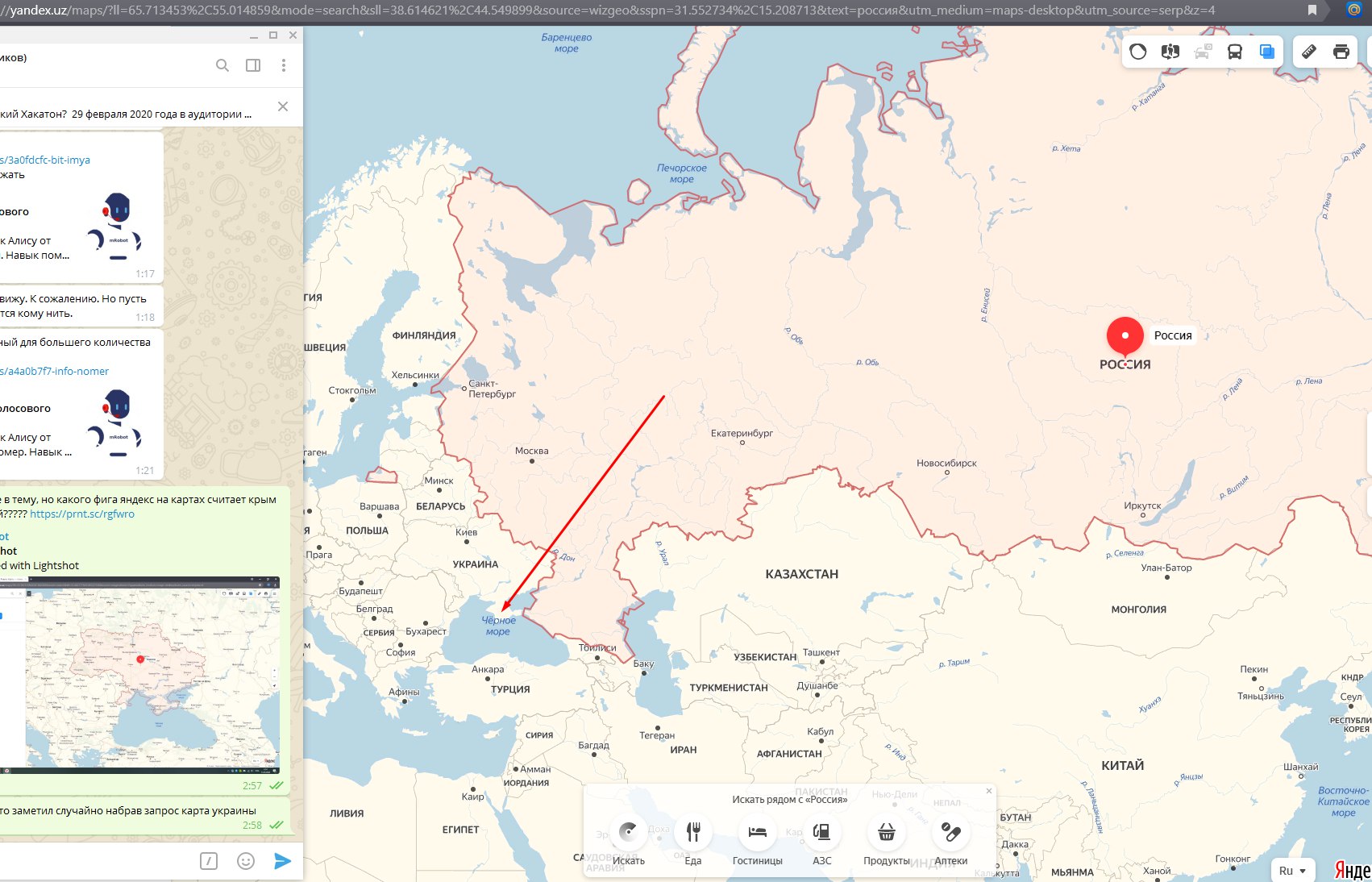Open the prnt.sc/rgfwro link in chat
Image resolution: width=1372 pixels, height=882 pixels.
[x=82, y=514]
